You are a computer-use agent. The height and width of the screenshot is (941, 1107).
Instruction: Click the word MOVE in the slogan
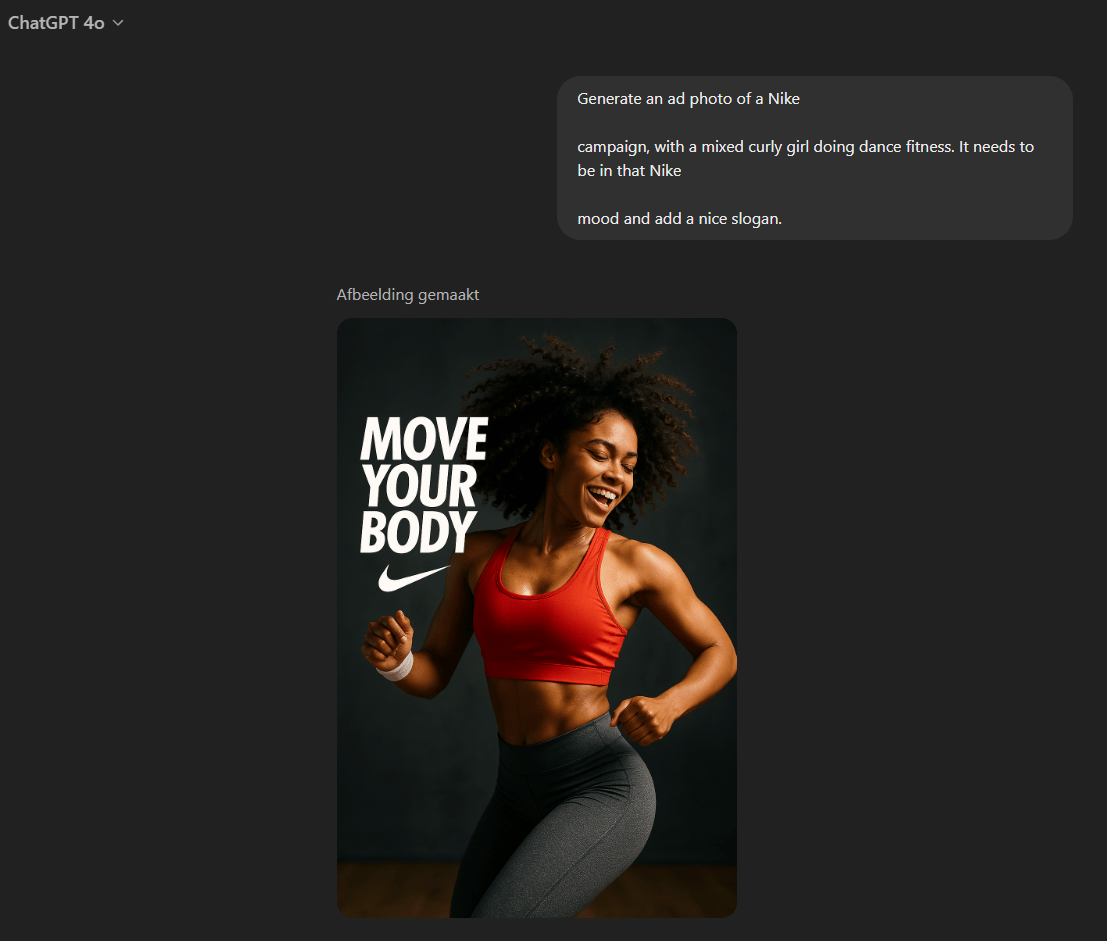424,440
